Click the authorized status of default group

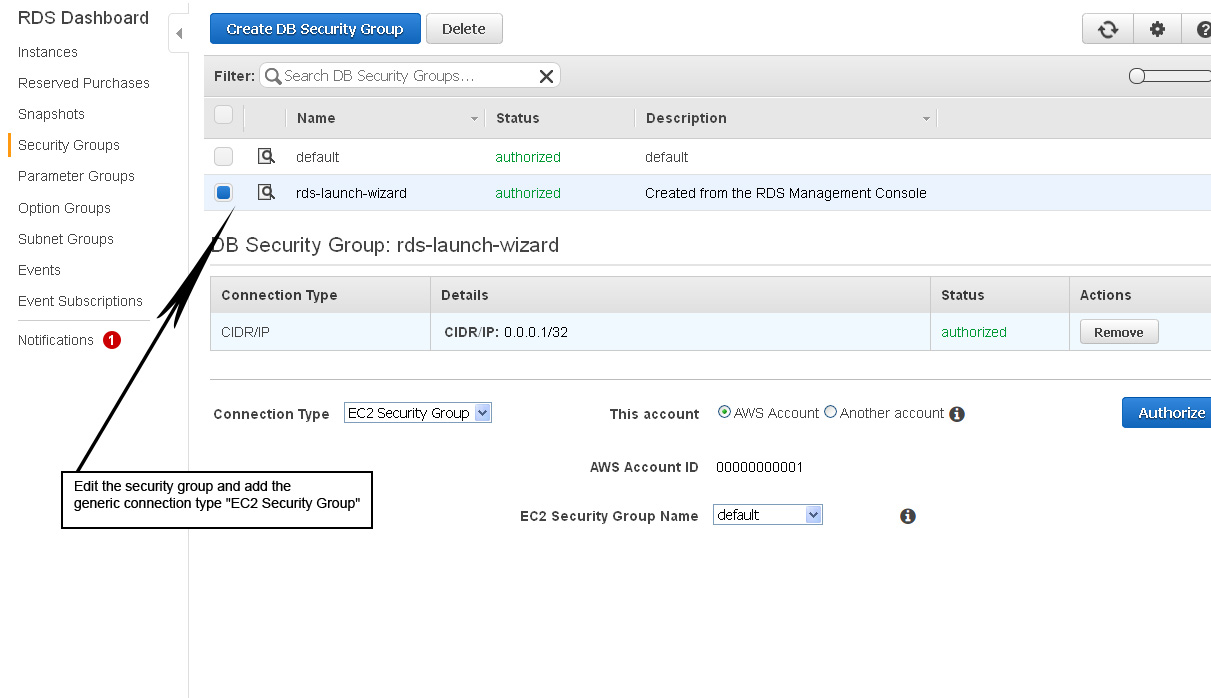click(x=528, y=157)
